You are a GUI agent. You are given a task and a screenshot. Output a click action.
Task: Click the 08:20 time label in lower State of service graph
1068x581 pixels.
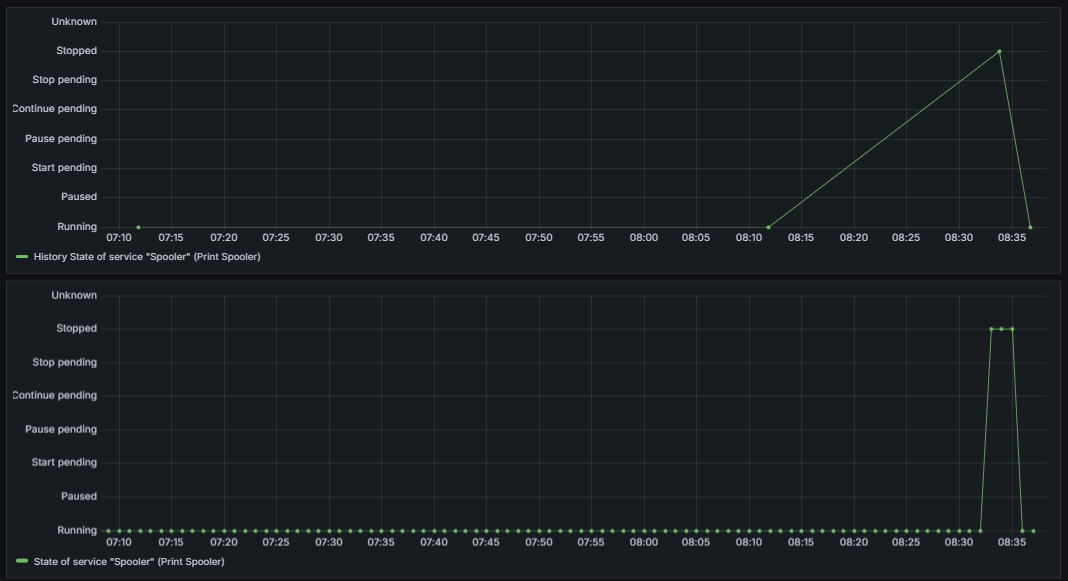point(854,543)
